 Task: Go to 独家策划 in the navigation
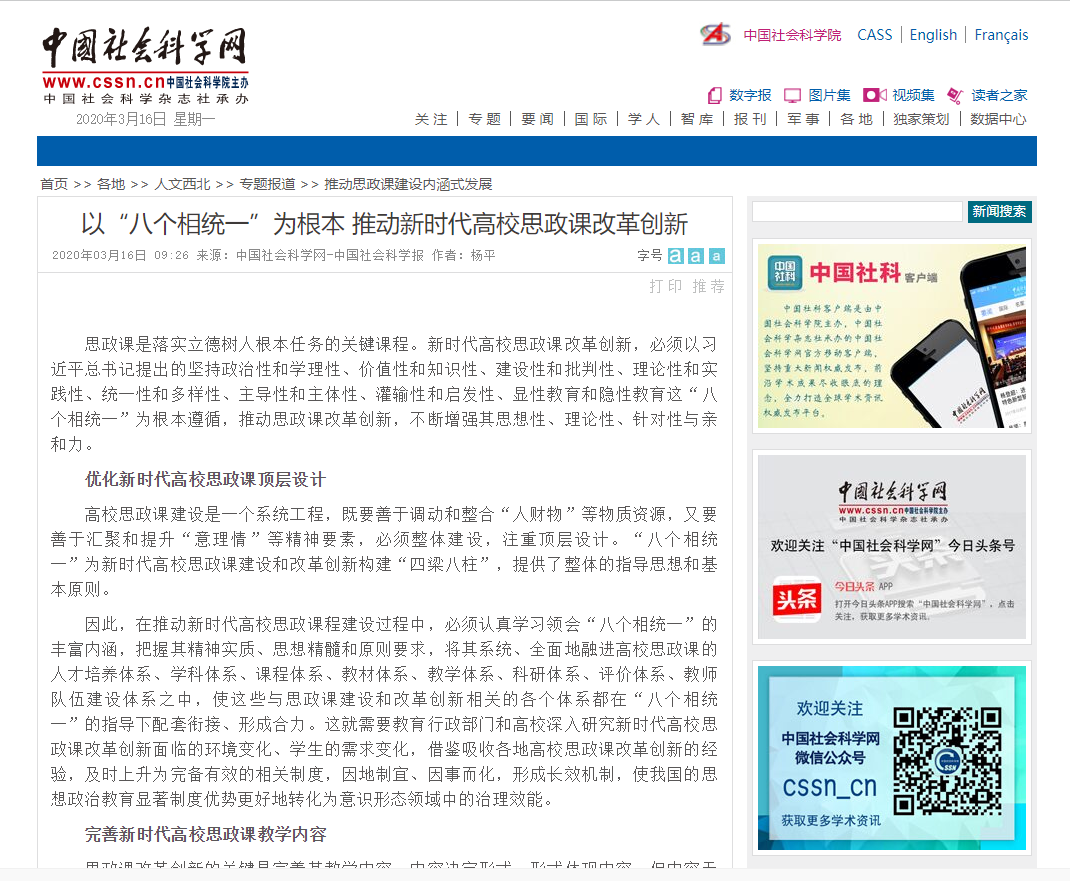coord(921,119)
